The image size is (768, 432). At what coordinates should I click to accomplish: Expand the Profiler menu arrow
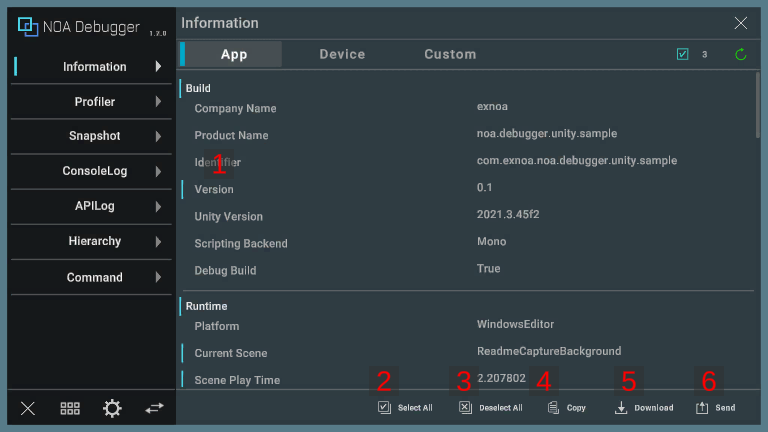click(x=158, y=102)
